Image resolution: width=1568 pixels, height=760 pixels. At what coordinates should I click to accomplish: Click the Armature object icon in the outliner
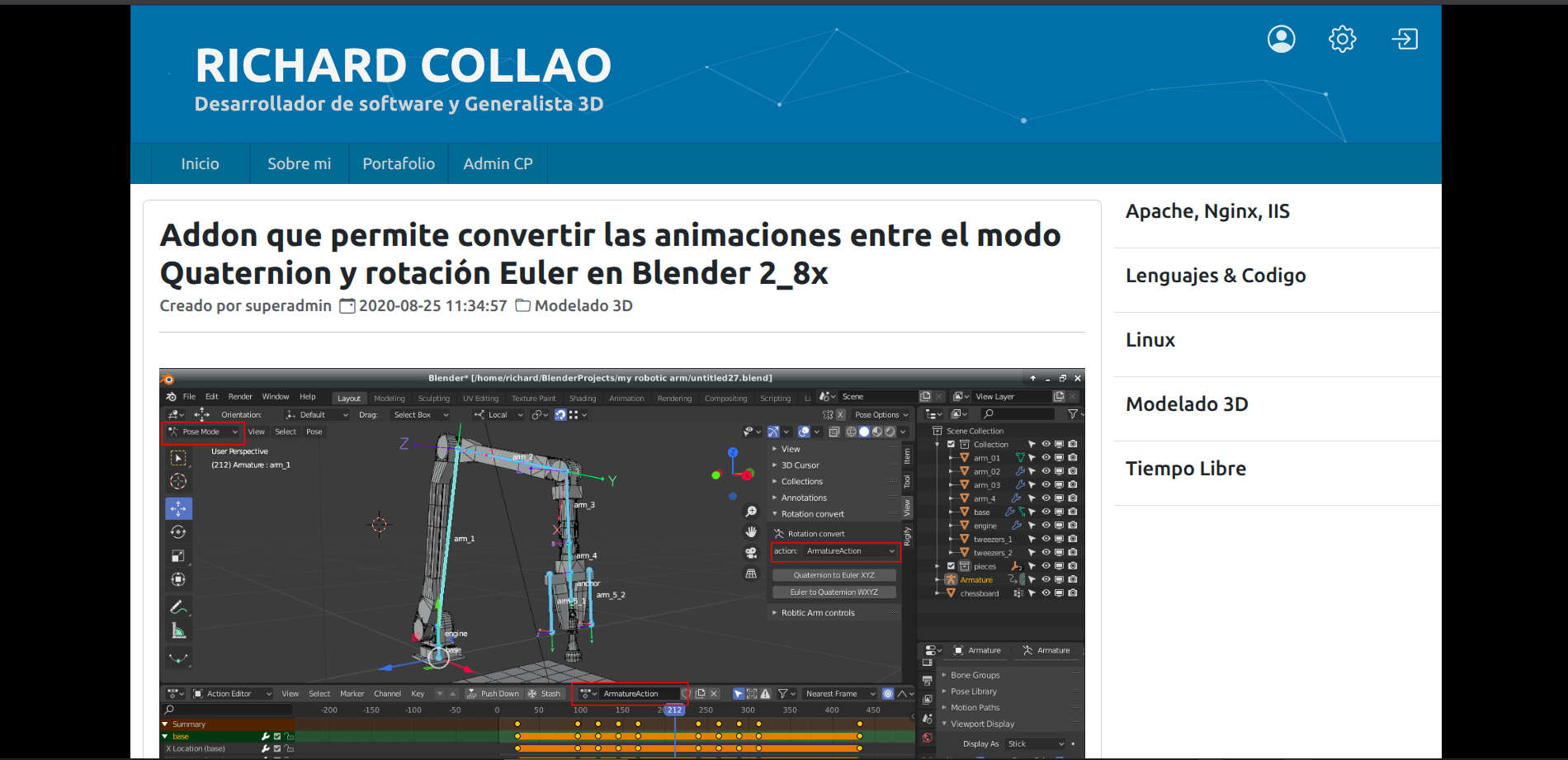click(x=951, y=580)
